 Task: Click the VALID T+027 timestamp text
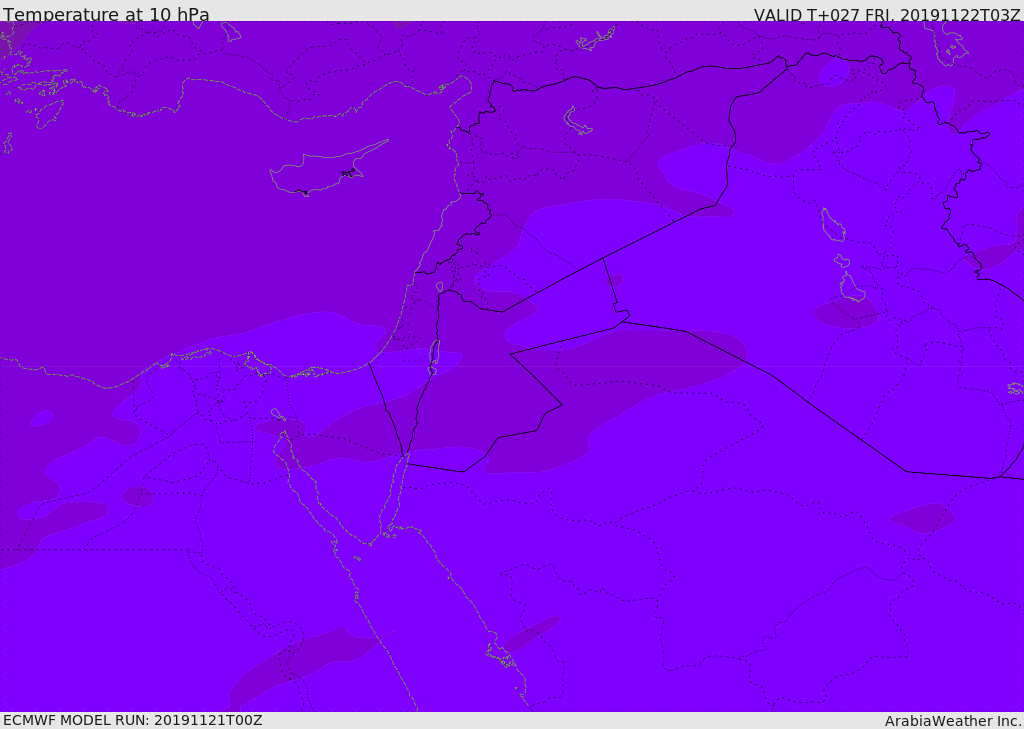[887, 15]
